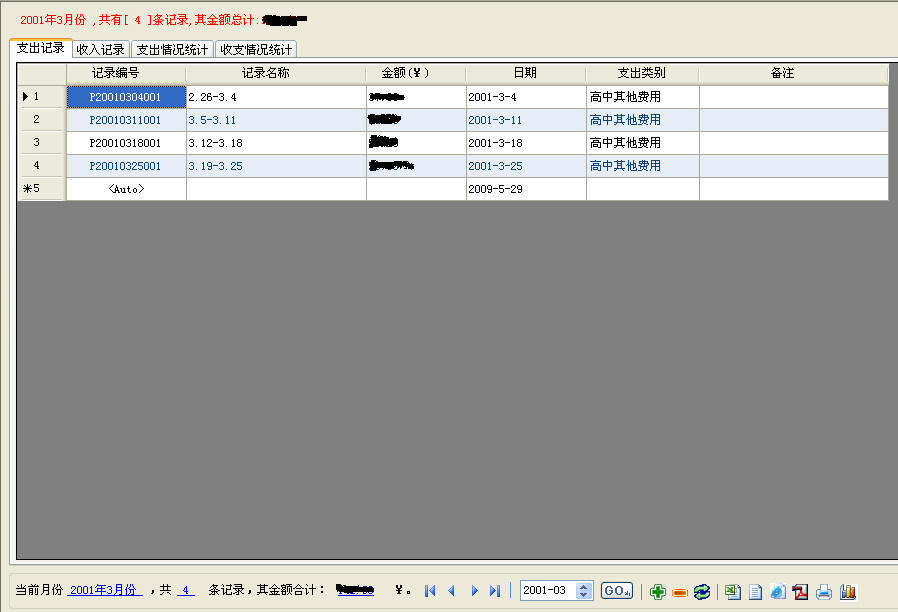Sort by 日期 column header
Screen dimensions: 898x612
pyautogui.click(x=526, y=73)
